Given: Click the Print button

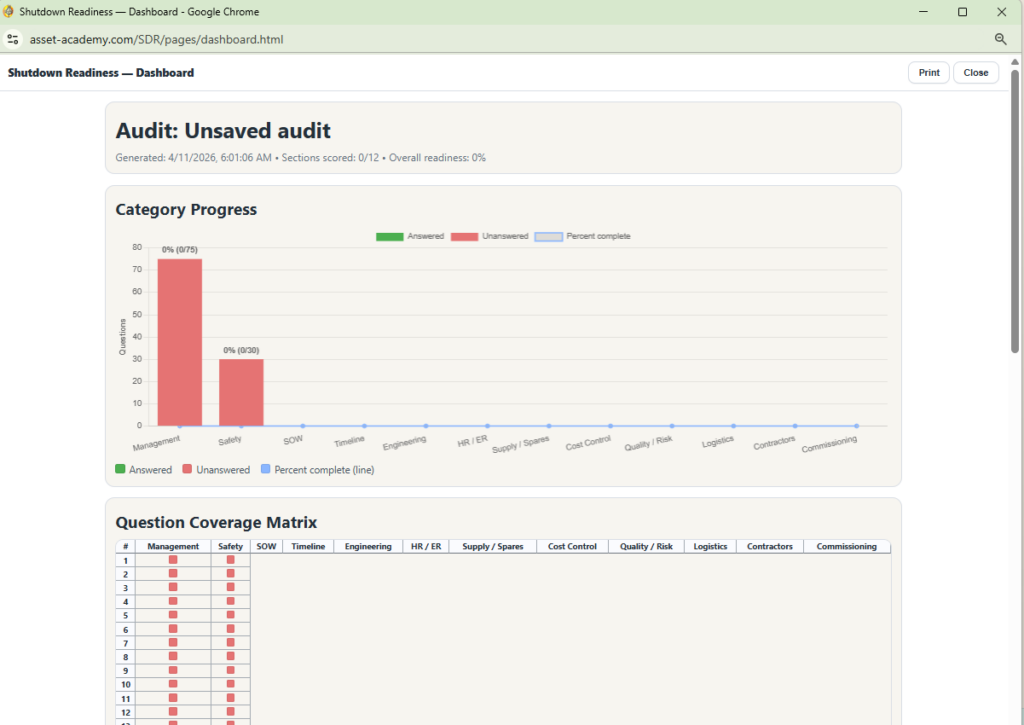Looking at the screenshot, I should (929, 73).
